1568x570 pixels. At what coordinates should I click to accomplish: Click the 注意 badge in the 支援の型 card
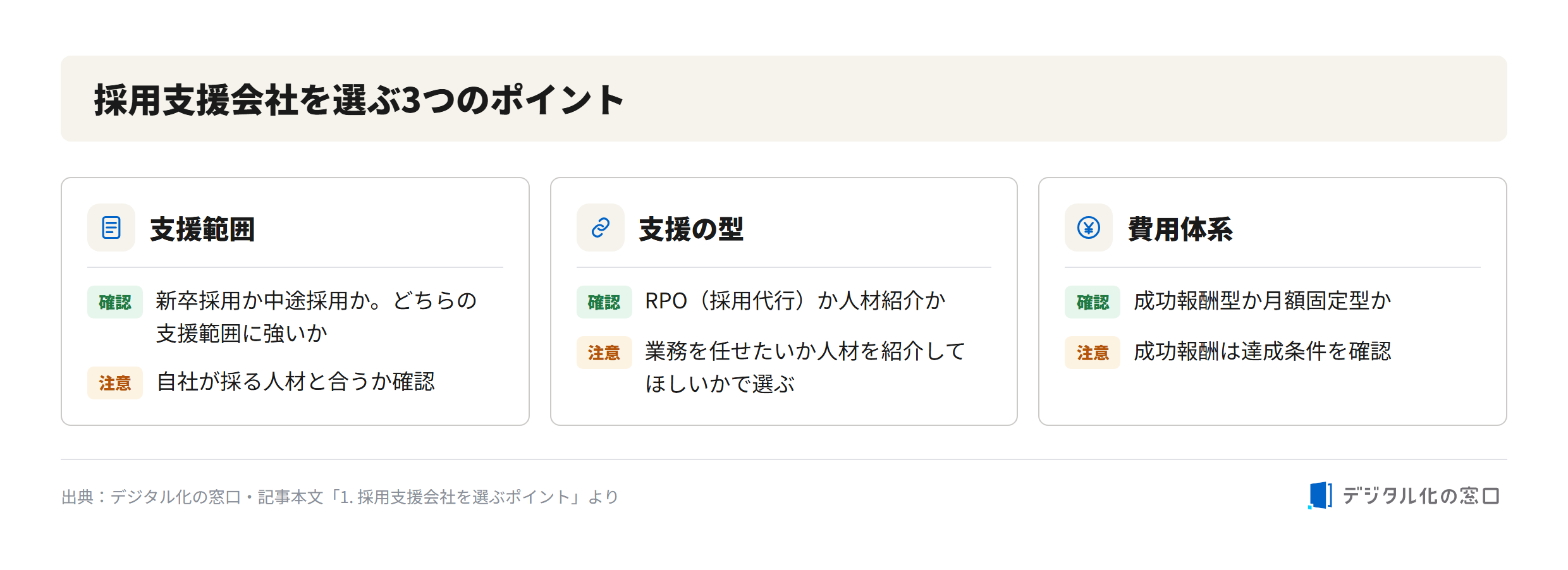pyautogui.click(x=604, y=353)
